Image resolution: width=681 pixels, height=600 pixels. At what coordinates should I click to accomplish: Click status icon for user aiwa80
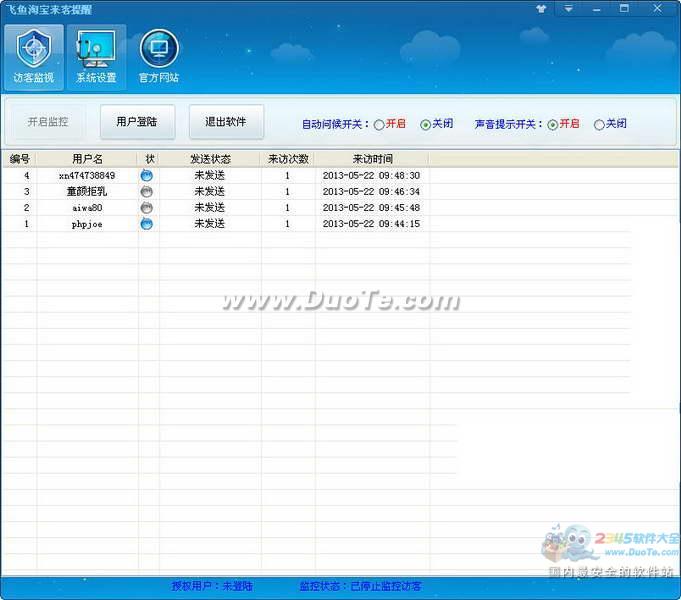tap(147, 208)
